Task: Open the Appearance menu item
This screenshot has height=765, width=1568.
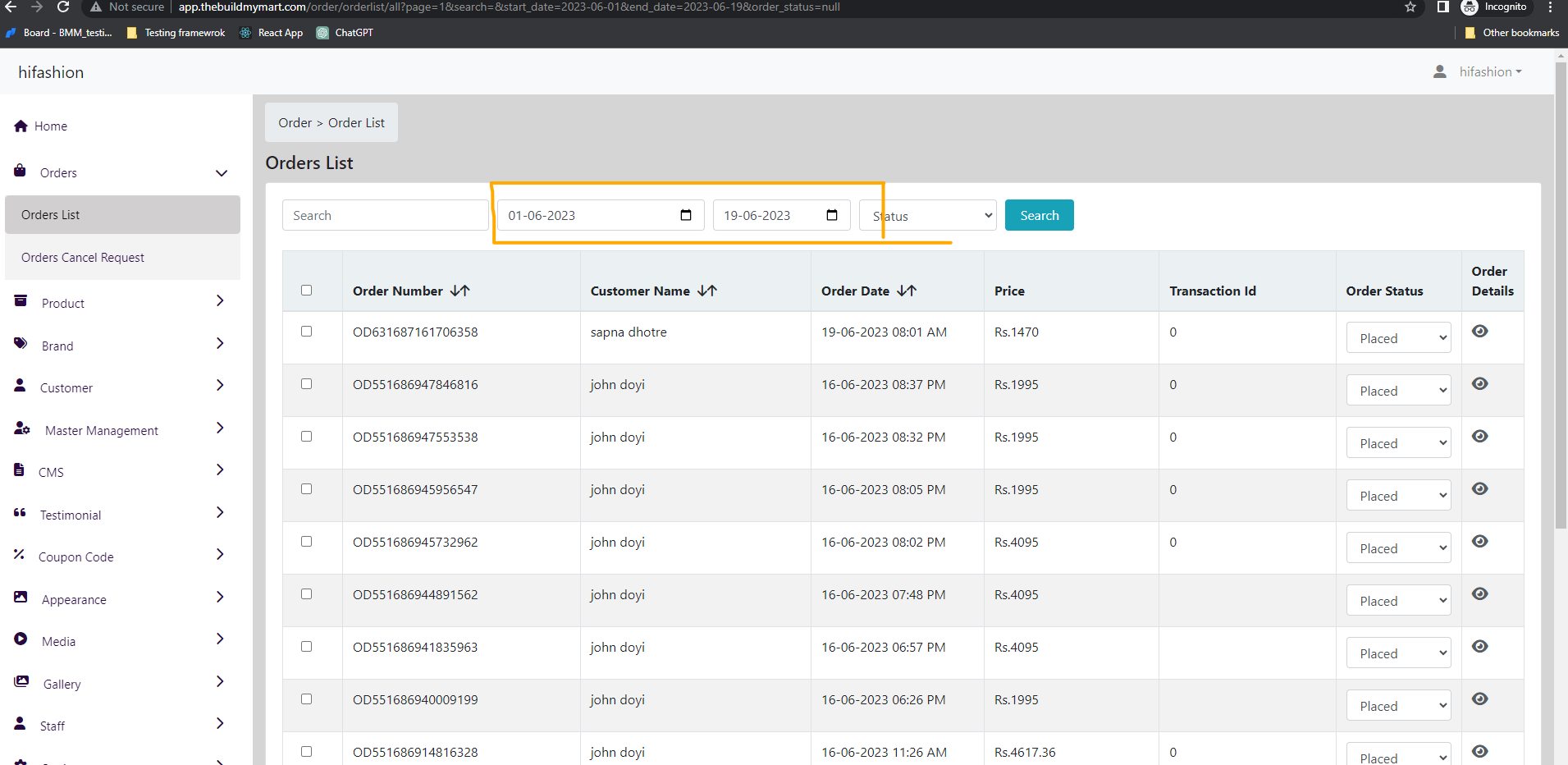Action: [x=74, y=600]
